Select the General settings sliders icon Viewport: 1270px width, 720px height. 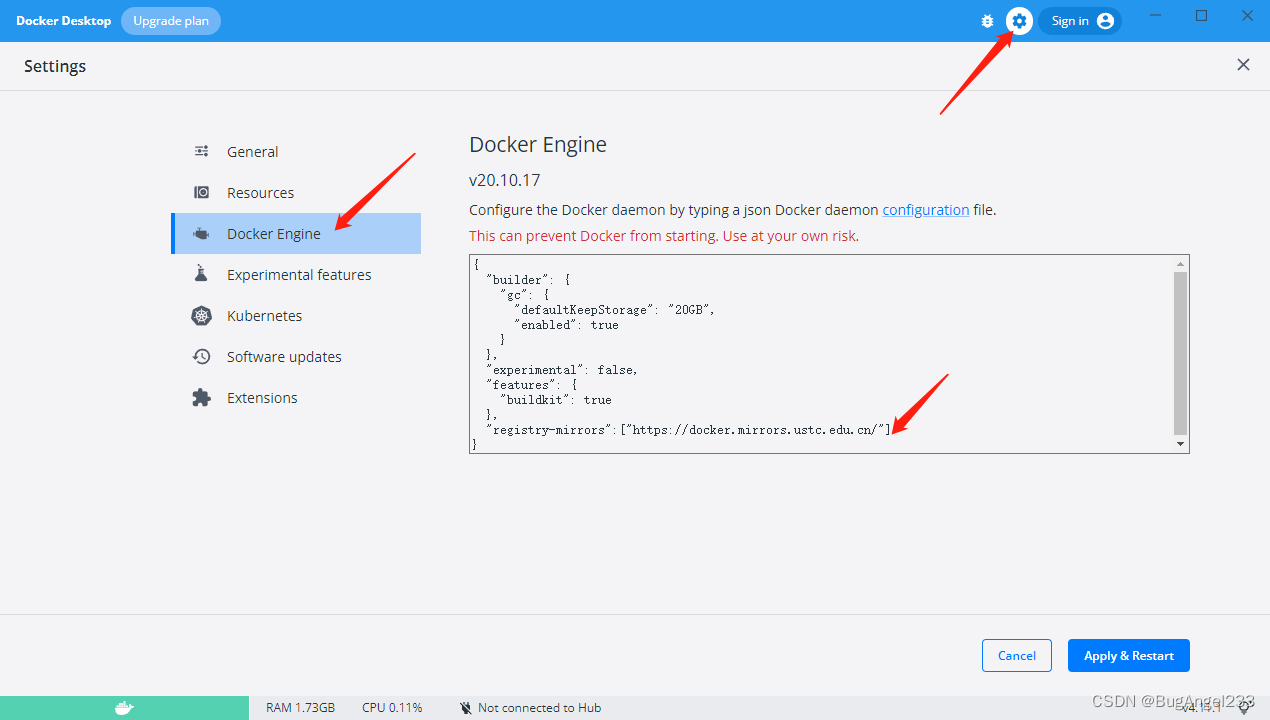pos(201,152)
